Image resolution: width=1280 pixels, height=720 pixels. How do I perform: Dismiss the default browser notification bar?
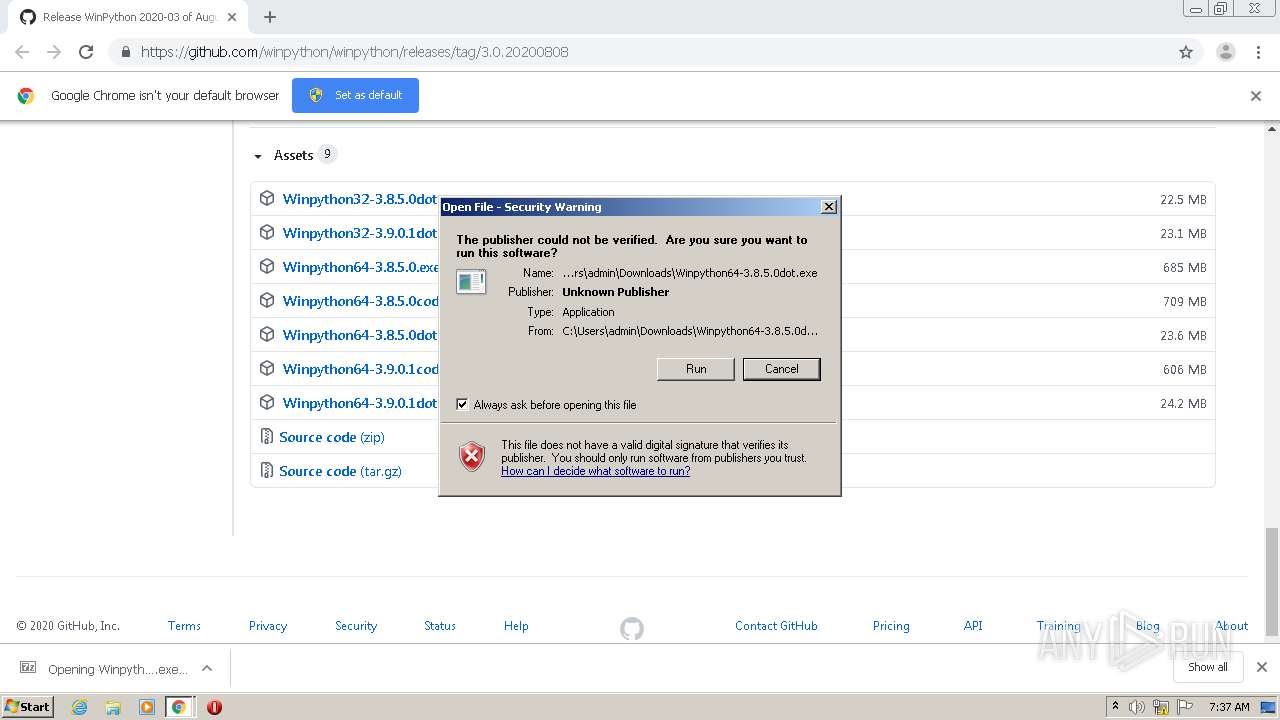pos(1256,96)
